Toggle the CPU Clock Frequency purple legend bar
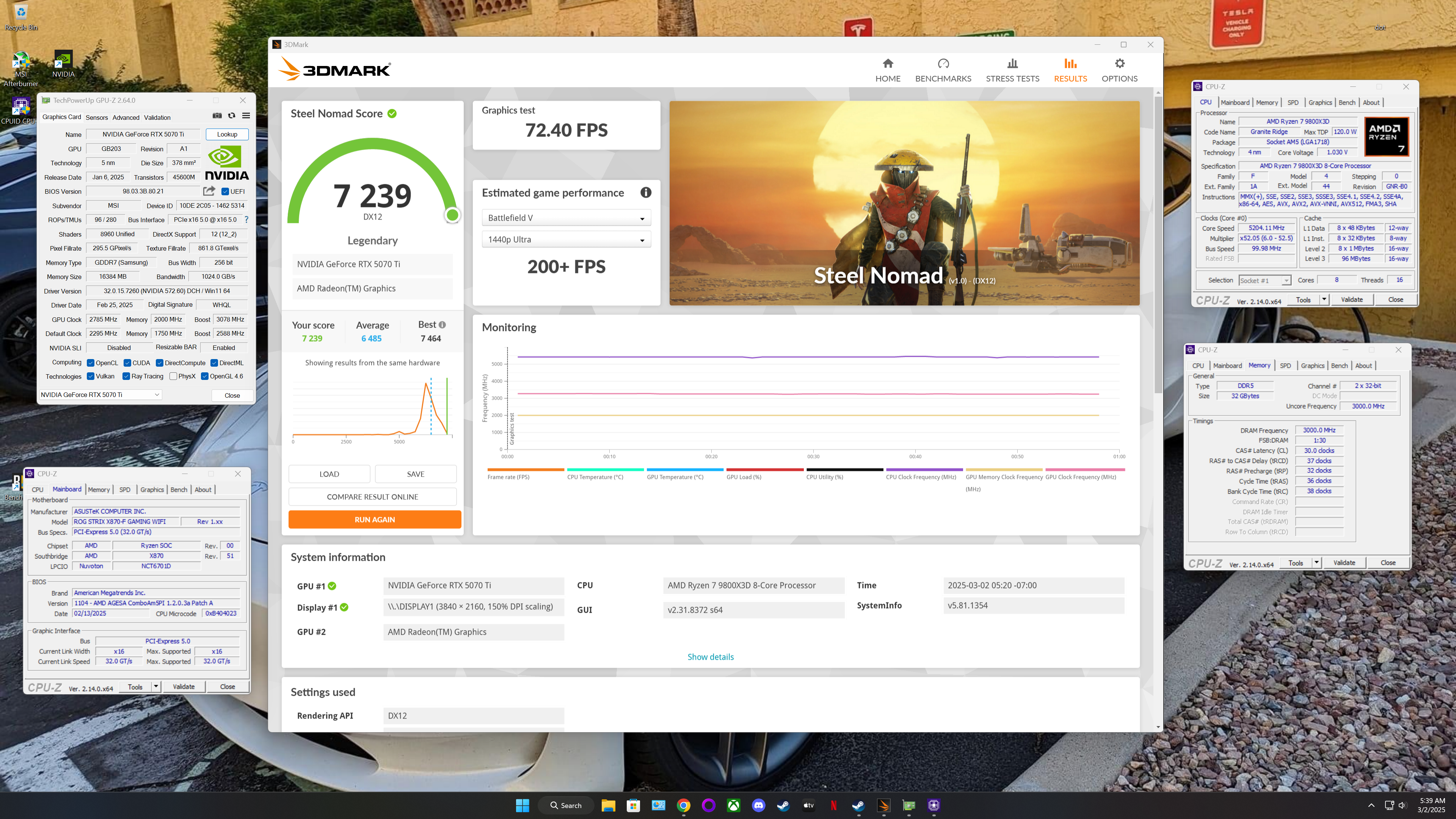The width and height of the screenshot is (1456, 819). pos(924,470)
